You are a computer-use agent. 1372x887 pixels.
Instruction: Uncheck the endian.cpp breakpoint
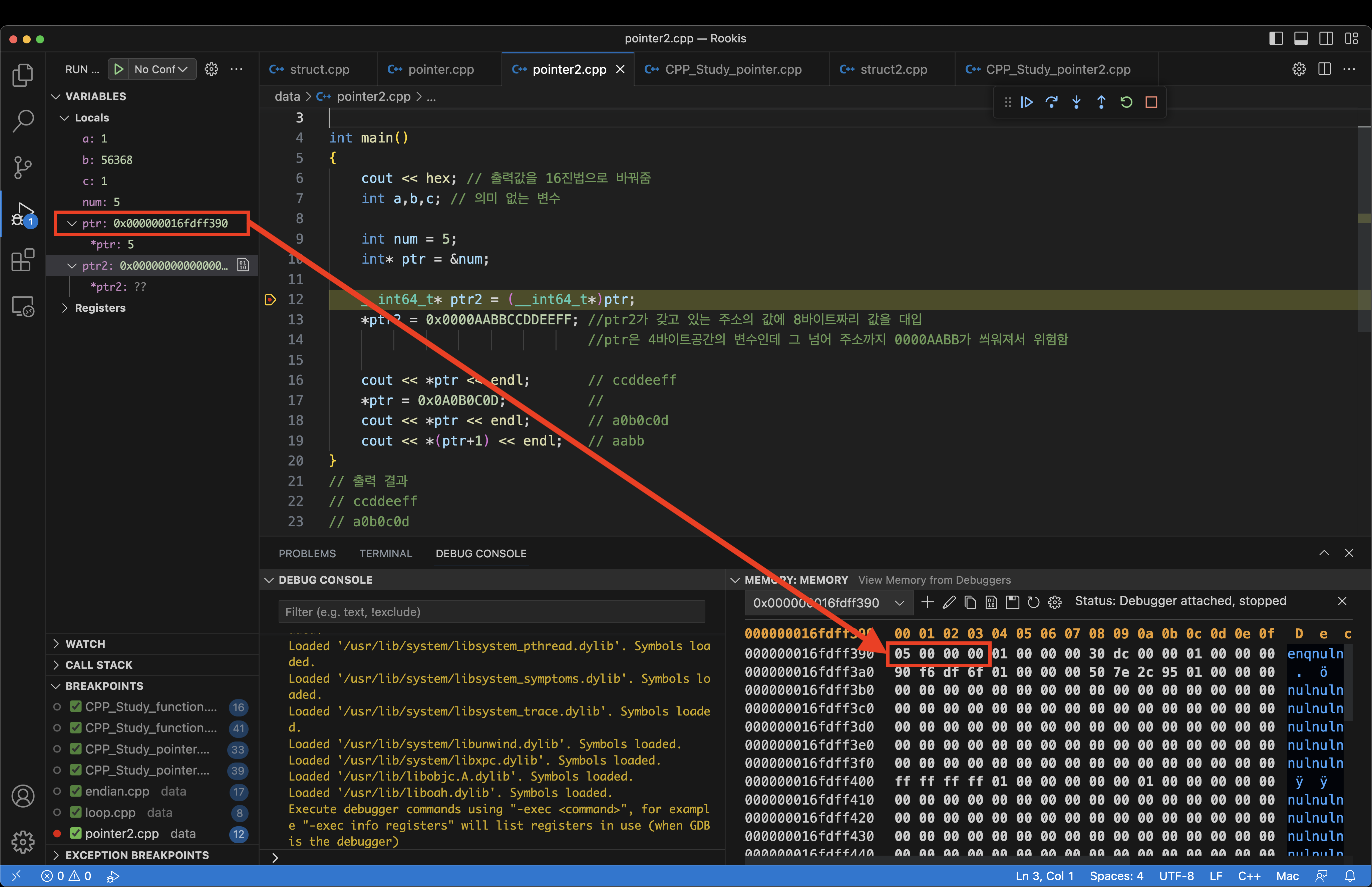[75, 791]
